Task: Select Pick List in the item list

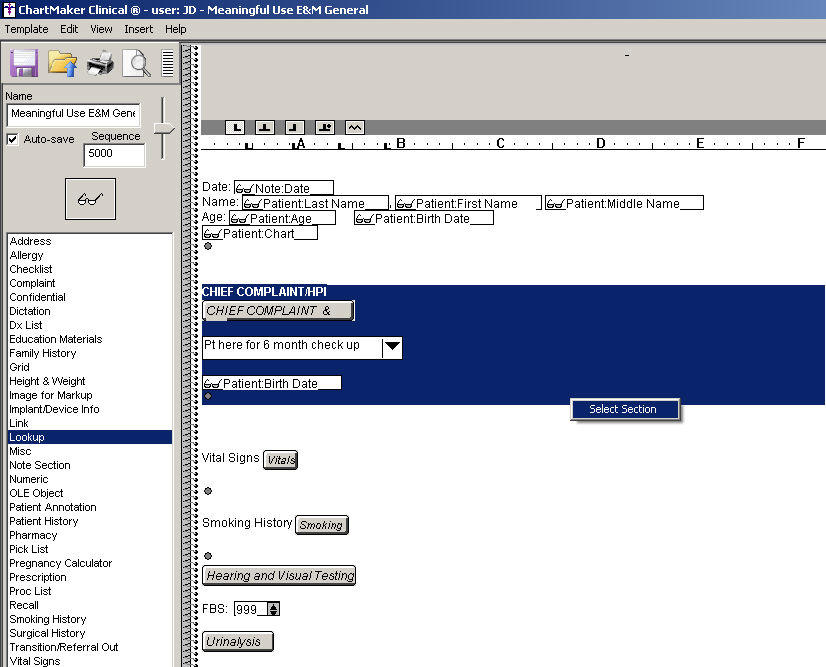Action: tap(29, 549)
